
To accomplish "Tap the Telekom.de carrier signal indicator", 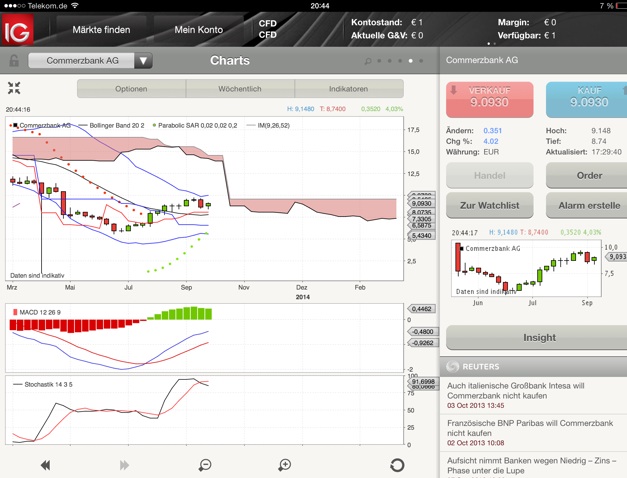I will tap(35, 6).
